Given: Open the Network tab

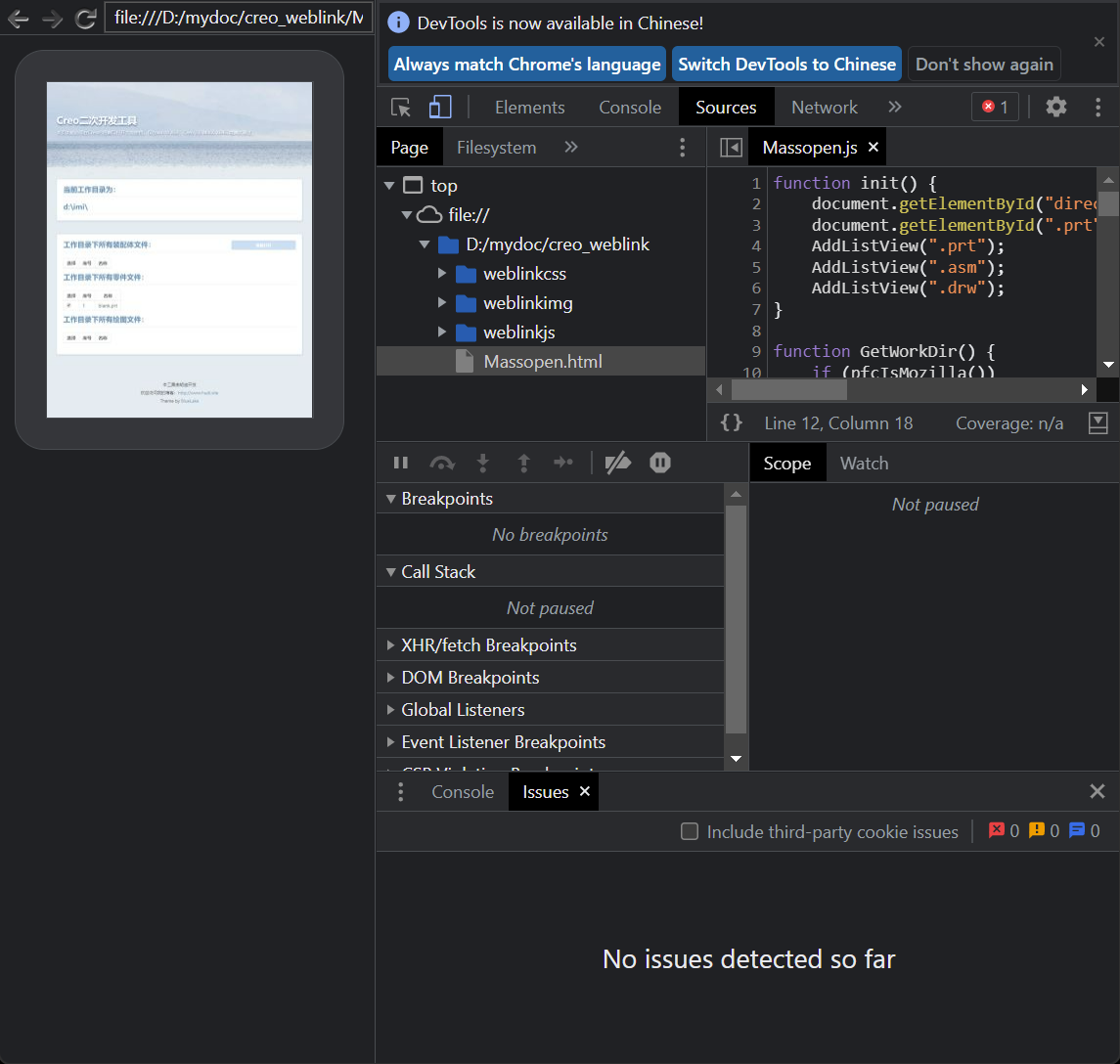Looking at the screenshot, I should pyautogui.click(x=825, y=108).
